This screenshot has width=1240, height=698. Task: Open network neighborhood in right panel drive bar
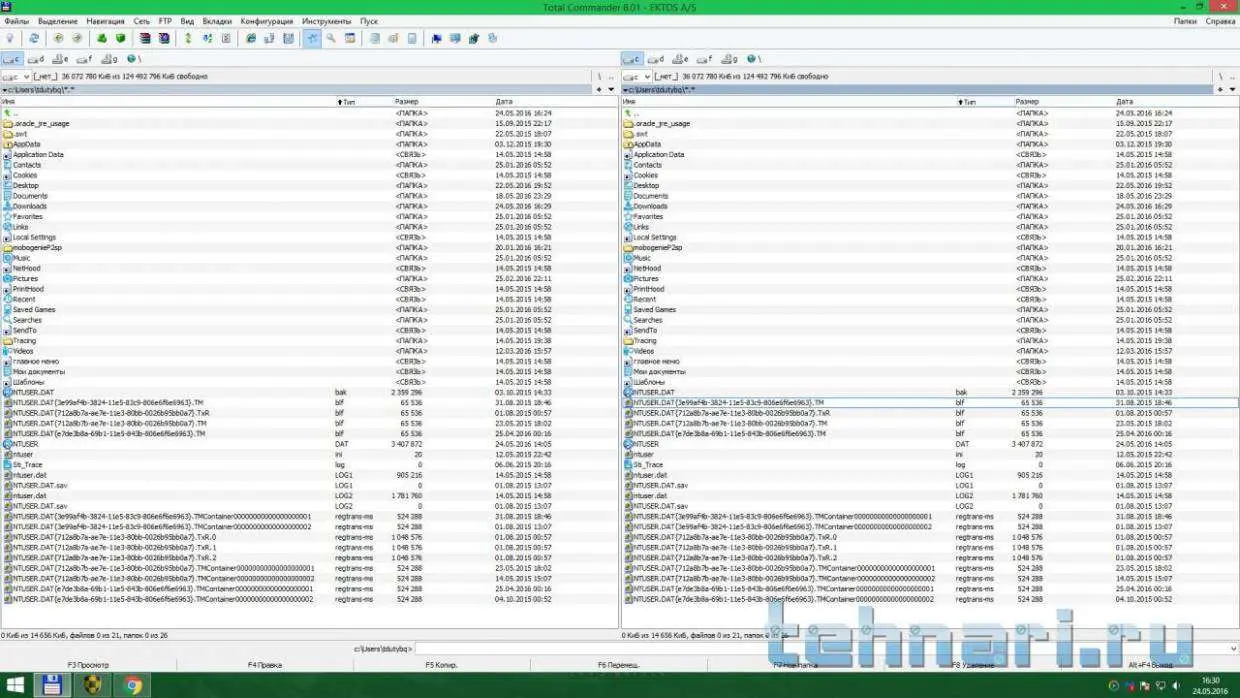[754, 59]
